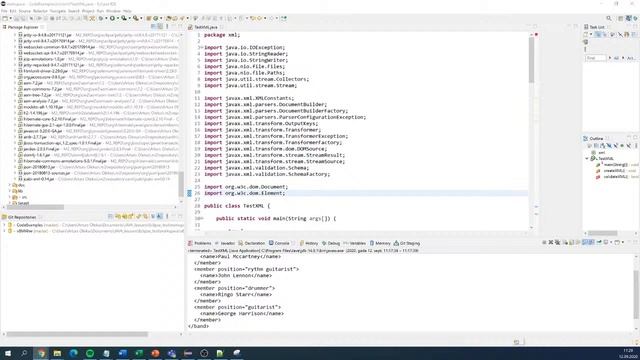This screenshot has height=360, width=640.
Task: Open the Display Selected Console dropdown
Action: click(611, 242)
